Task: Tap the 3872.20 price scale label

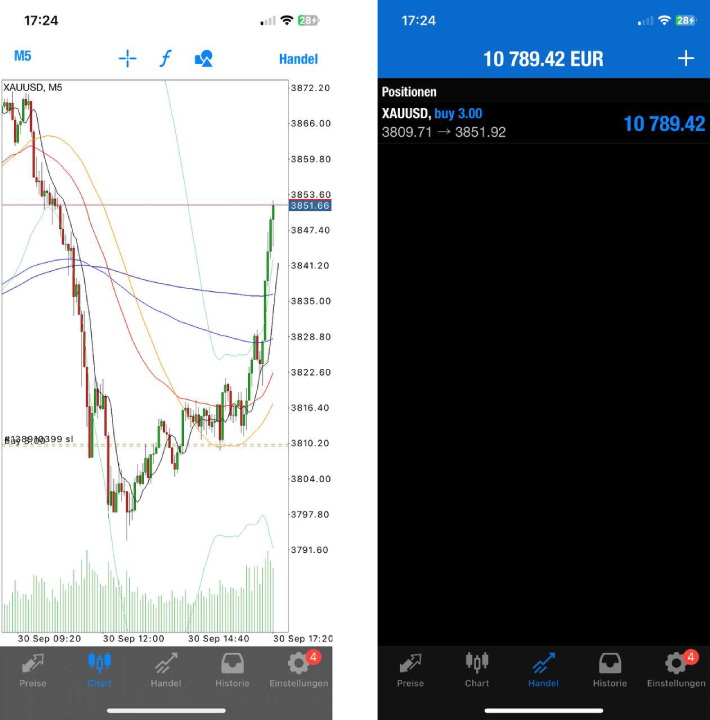Action: coord(310,88)
